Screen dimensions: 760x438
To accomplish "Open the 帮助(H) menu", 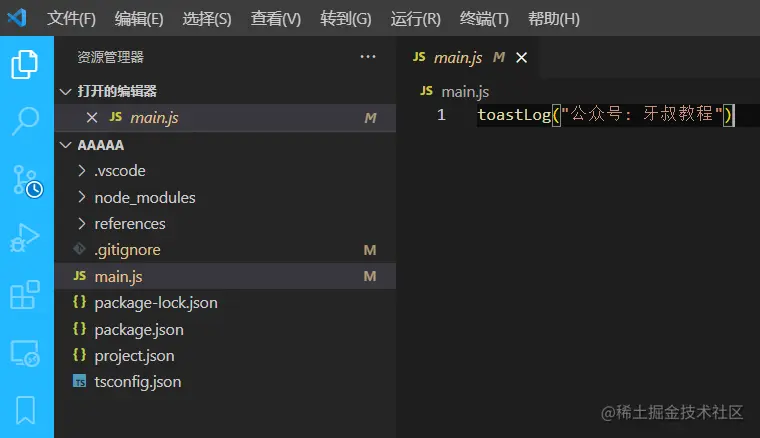I will click(554, 18).
